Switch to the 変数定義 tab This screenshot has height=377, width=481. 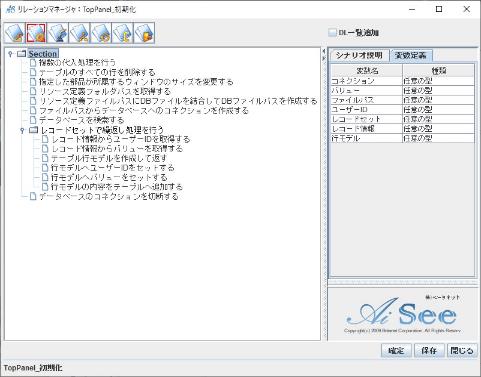(x=410, y=55)
